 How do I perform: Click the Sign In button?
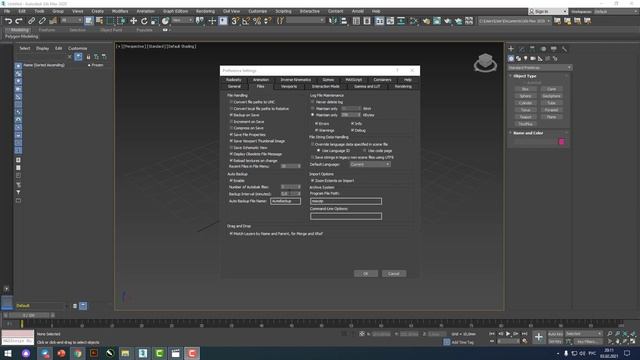pos(548,11)
